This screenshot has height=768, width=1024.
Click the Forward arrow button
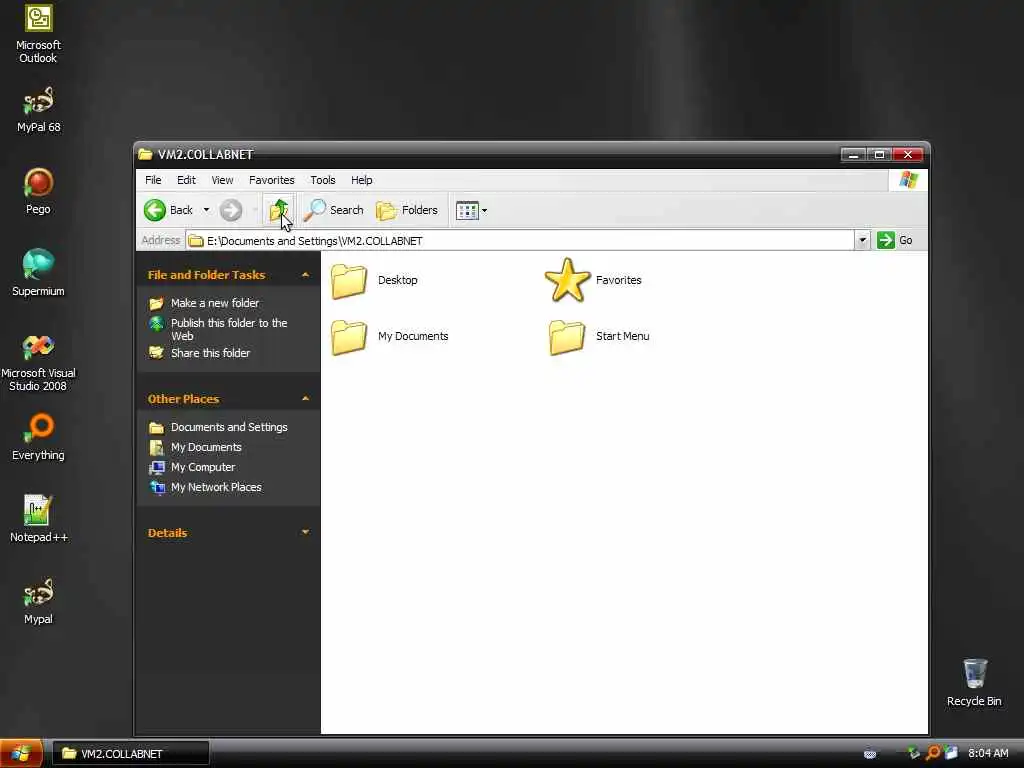coord(231,210)
